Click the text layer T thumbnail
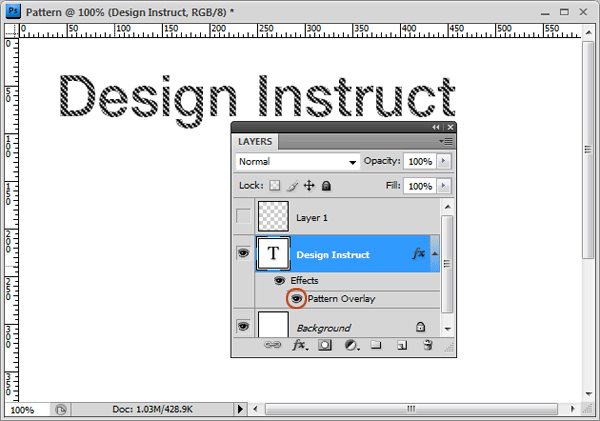 tap(273, 253)
